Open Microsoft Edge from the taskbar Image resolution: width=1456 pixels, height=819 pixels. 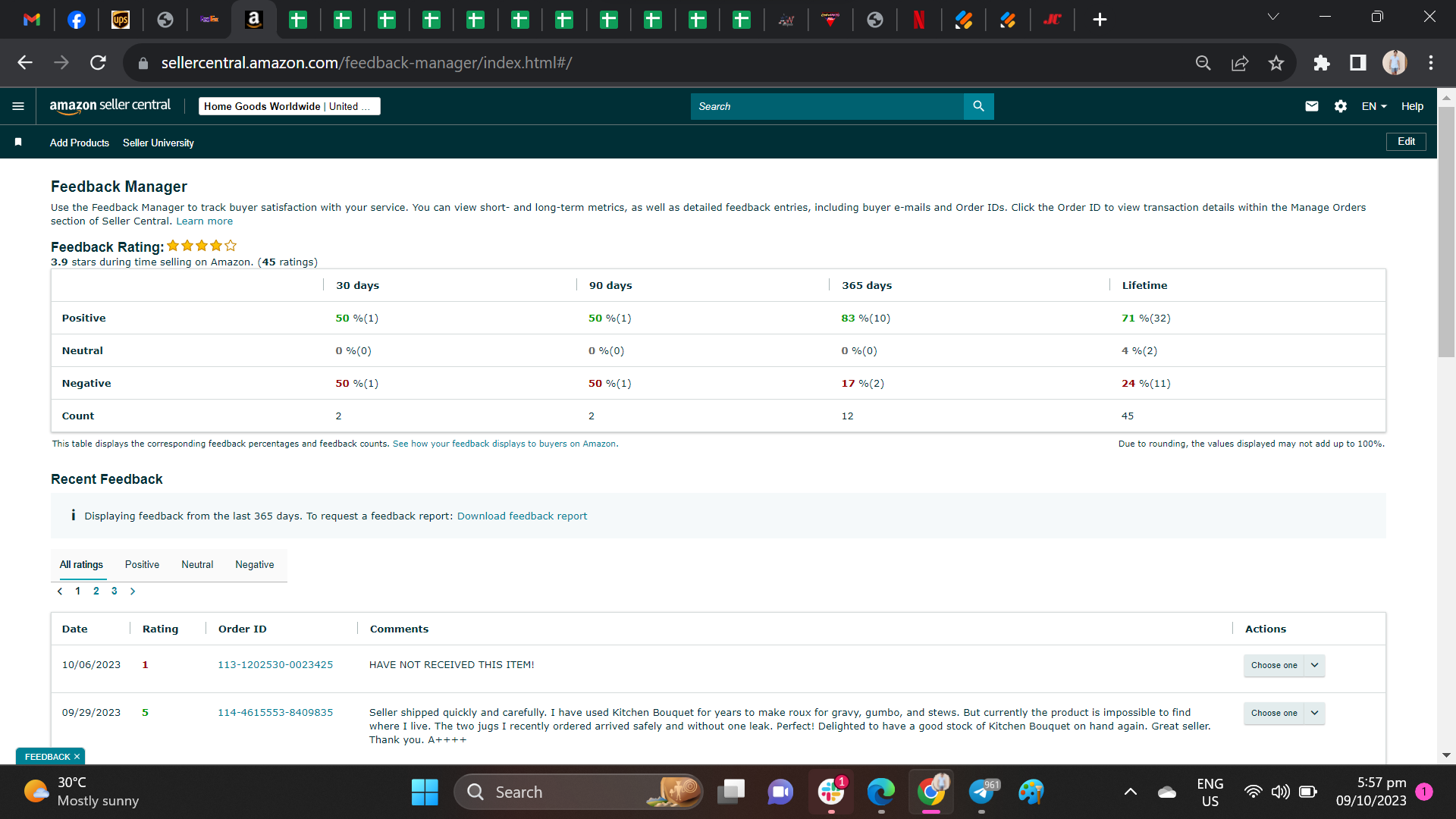[x=880, y=792]
